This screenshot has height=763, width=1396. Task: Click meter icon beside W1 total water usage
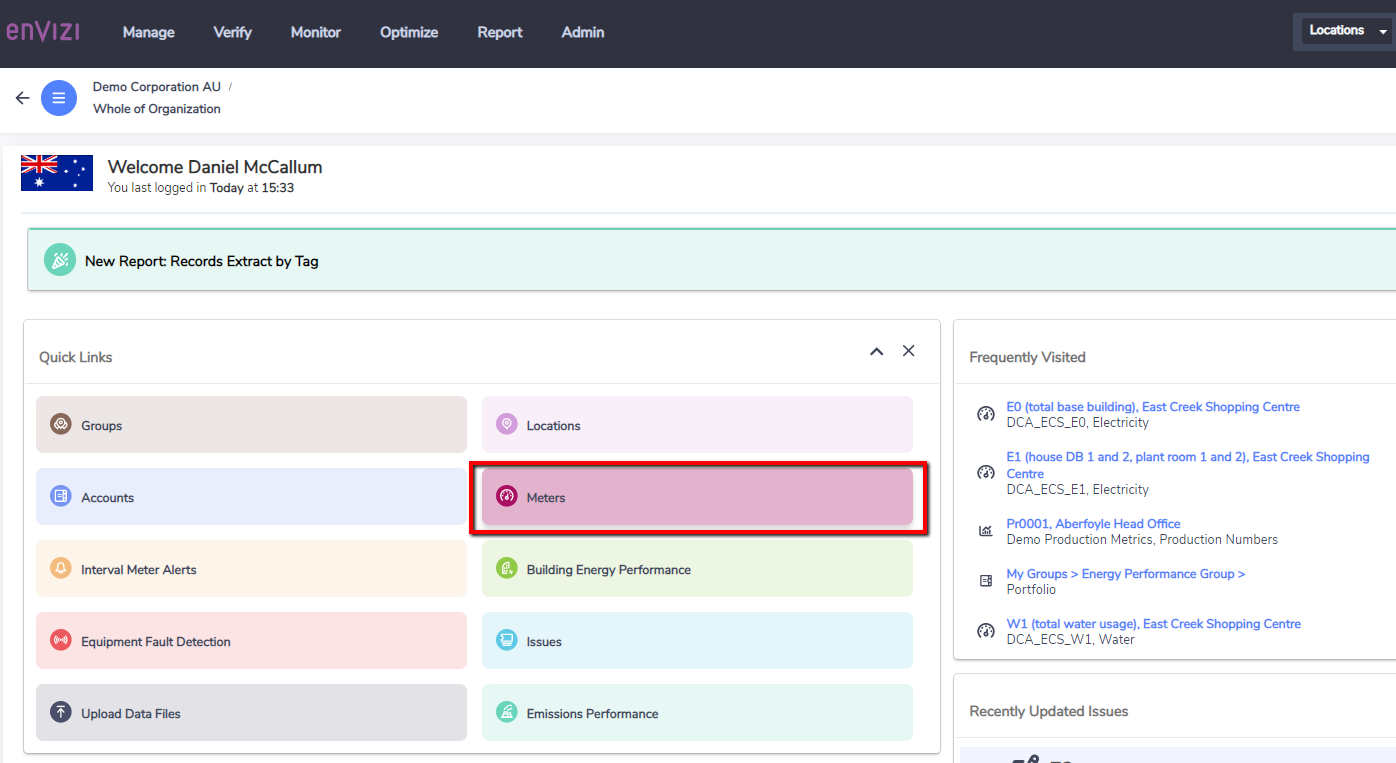[986, 631]
